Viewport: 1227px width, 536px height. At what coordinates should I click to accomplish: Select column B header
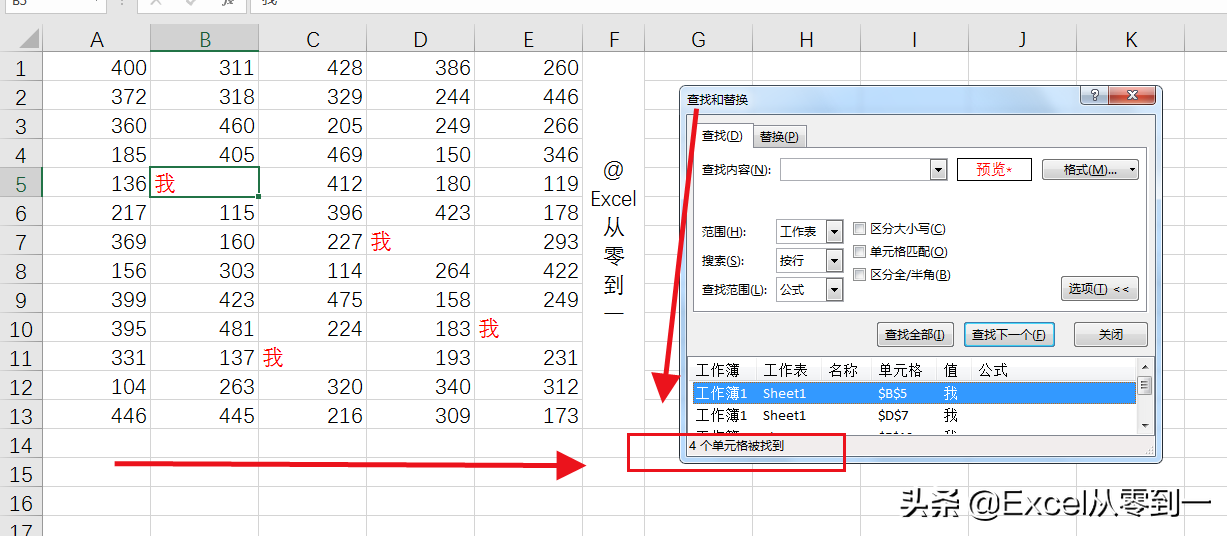[205, 39]
